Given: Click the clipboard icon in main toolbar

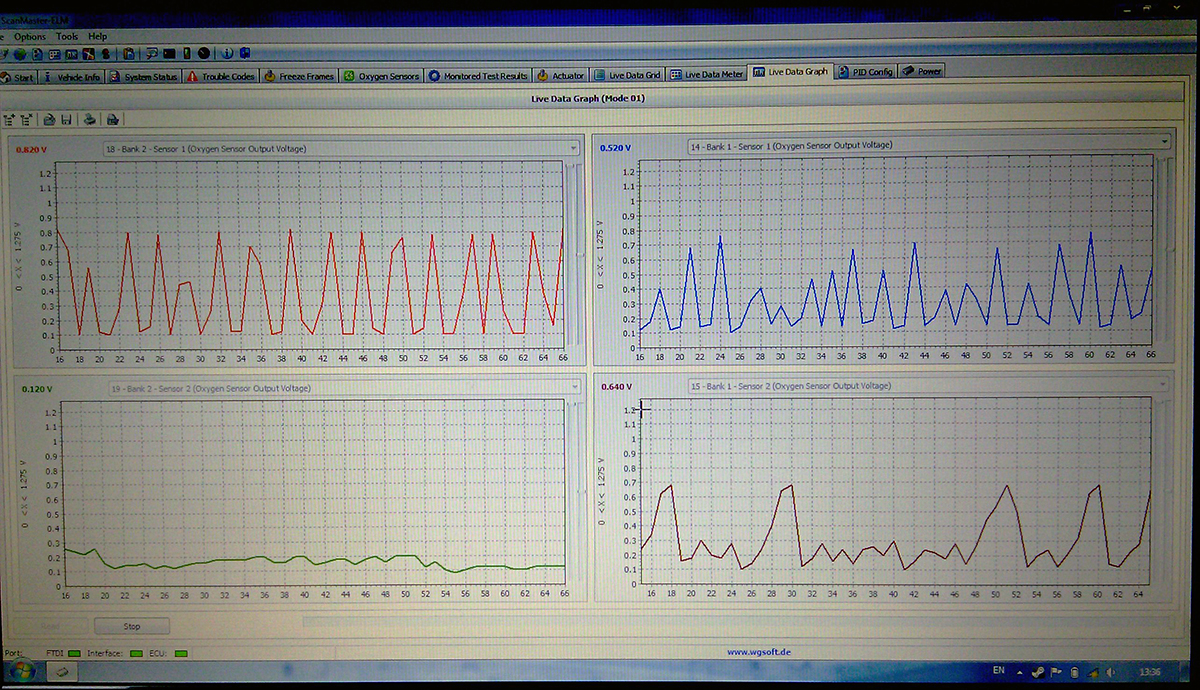Looking at the screenshot, I should [130, 53].
